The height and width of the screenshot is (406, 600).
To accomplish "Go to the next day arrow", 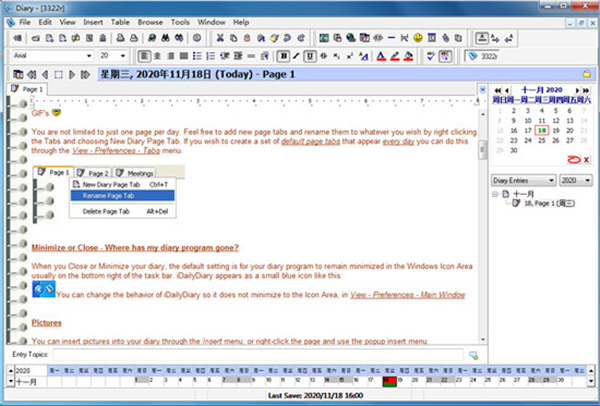I will 70,74.
